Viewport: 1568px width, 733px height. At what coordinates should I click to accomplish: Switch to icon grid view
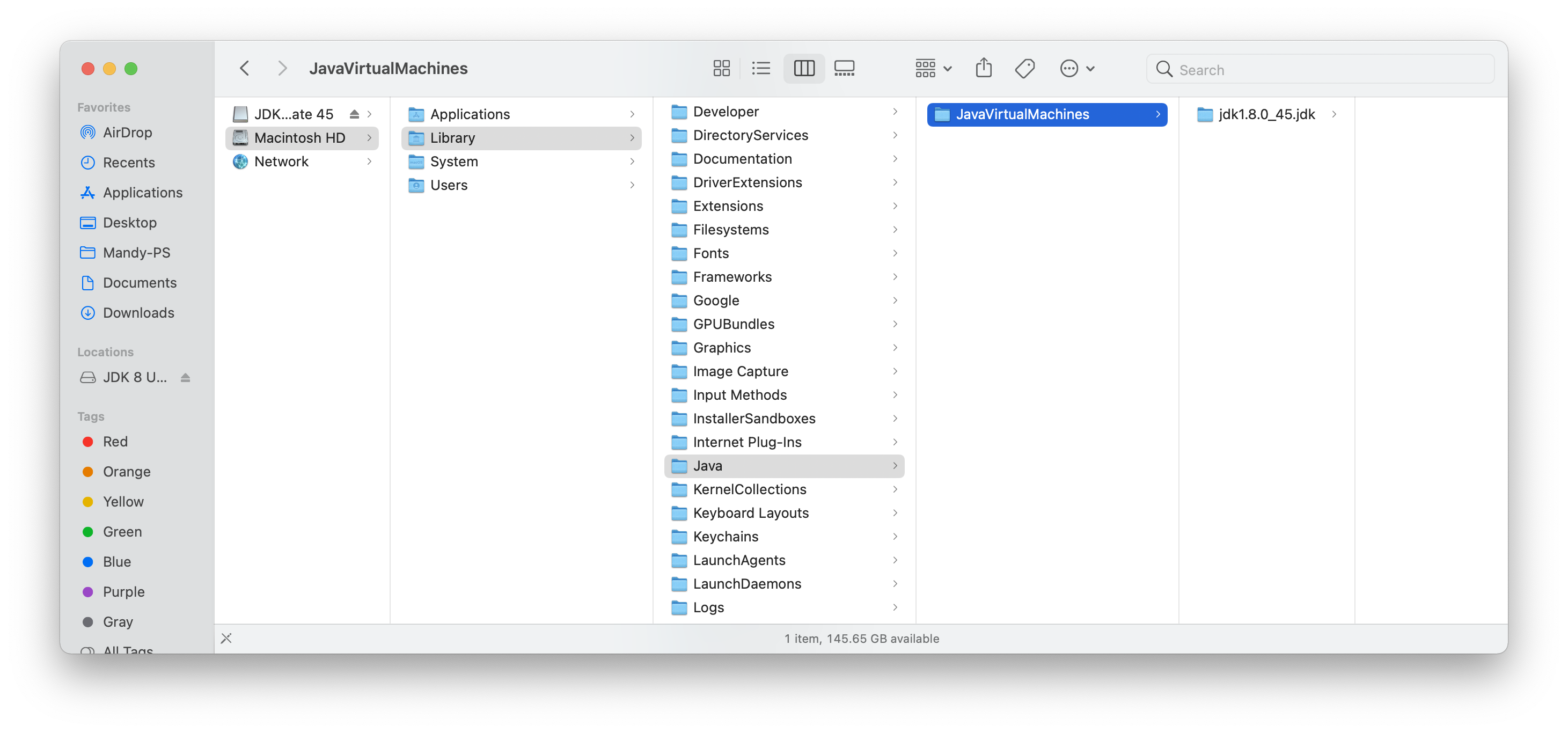(721, 68)
